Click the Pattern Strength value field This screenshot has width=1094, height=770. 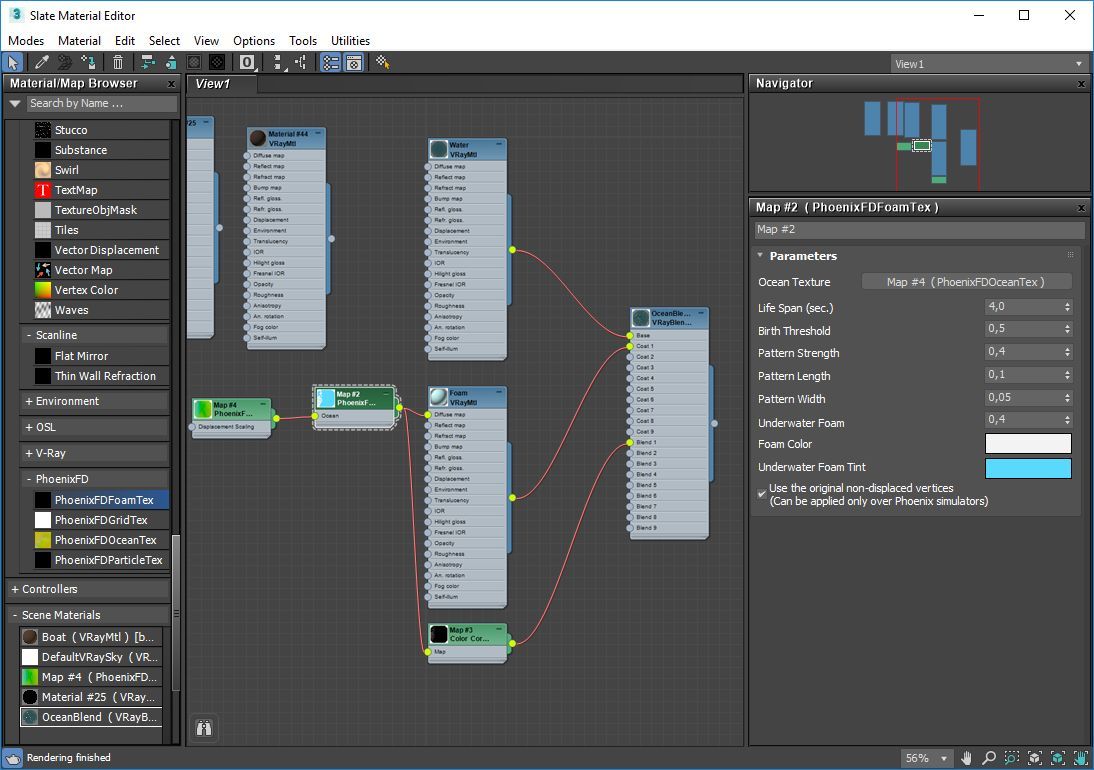tap(1024, 352)
